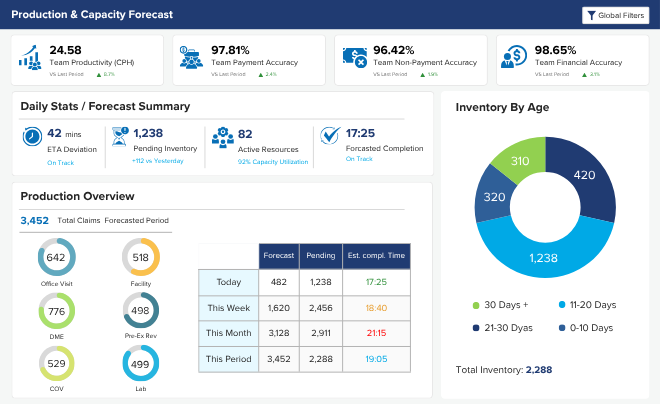Screen dimensions: 660x404
Task: Select the Facility 518 donut gauge
Action: [x=141, y=257]
